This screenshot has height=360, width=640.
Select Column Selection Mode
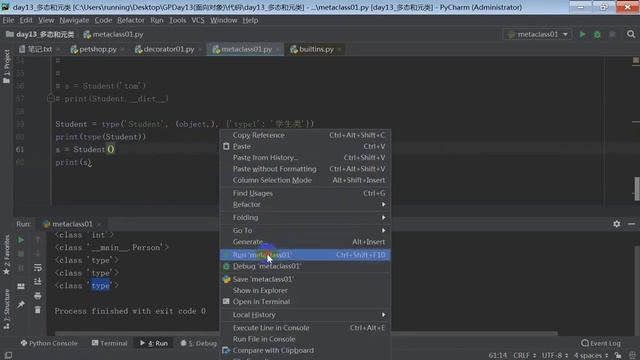(x=305, y=180)
